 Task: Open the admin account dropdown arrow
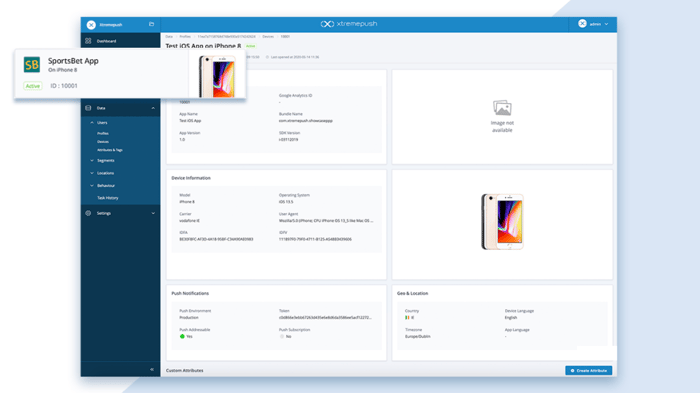606,24
